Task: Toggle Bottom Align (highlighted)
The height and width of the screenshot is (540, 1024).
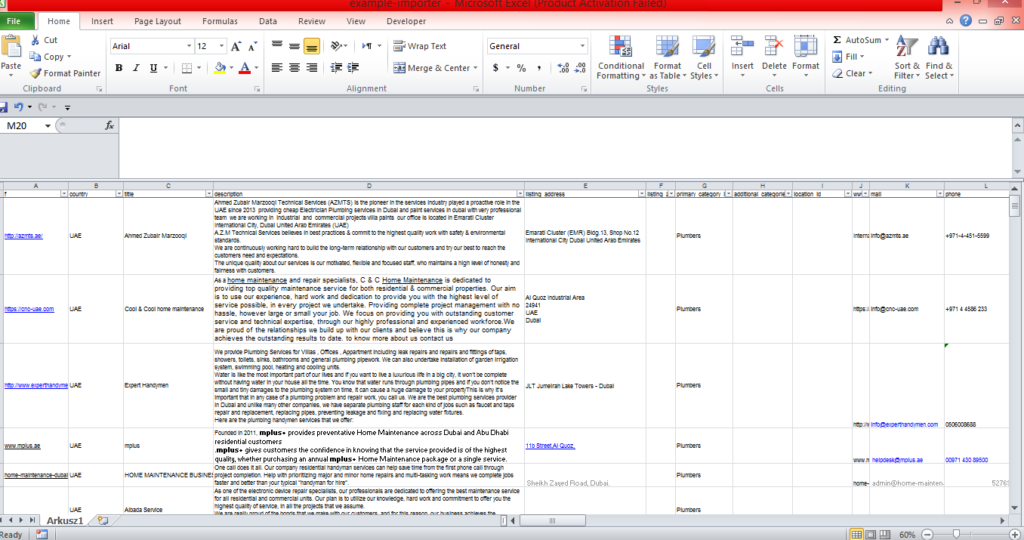Action: 312,46
